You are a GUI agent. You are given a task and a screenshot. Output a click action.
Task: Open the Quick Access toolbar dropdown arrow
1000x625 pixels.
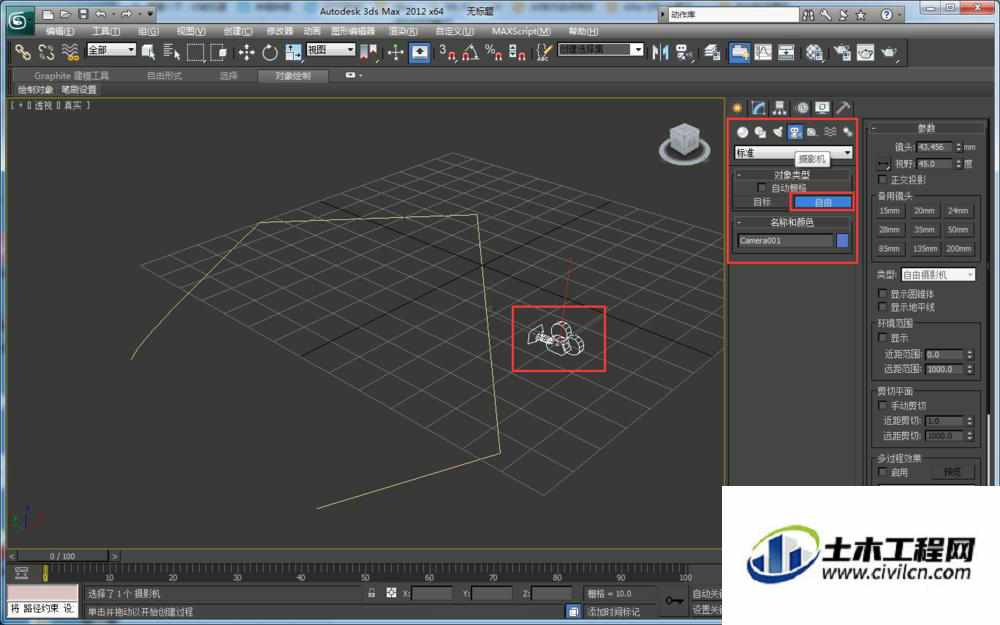coord(151,13)
